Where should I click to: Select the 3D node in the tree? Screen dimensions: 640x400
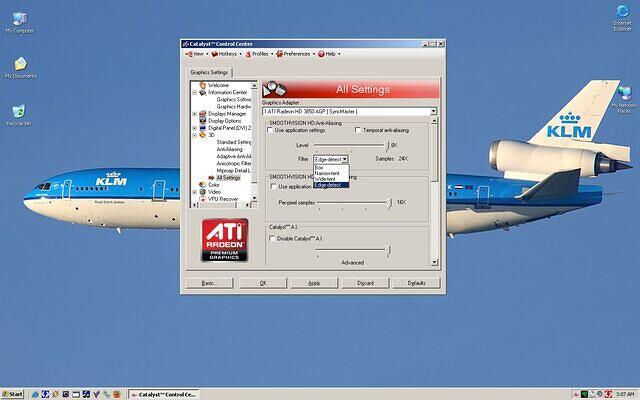(x=211, y=135)
